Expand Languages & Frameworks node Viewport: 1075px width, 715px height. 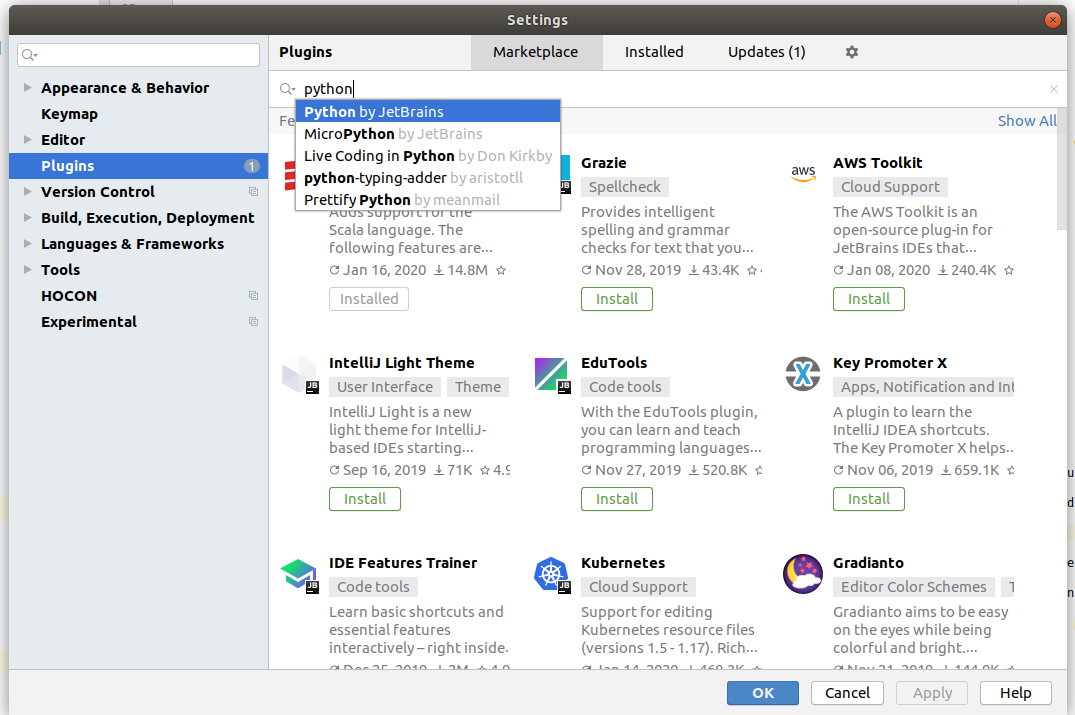click(27, 244)
